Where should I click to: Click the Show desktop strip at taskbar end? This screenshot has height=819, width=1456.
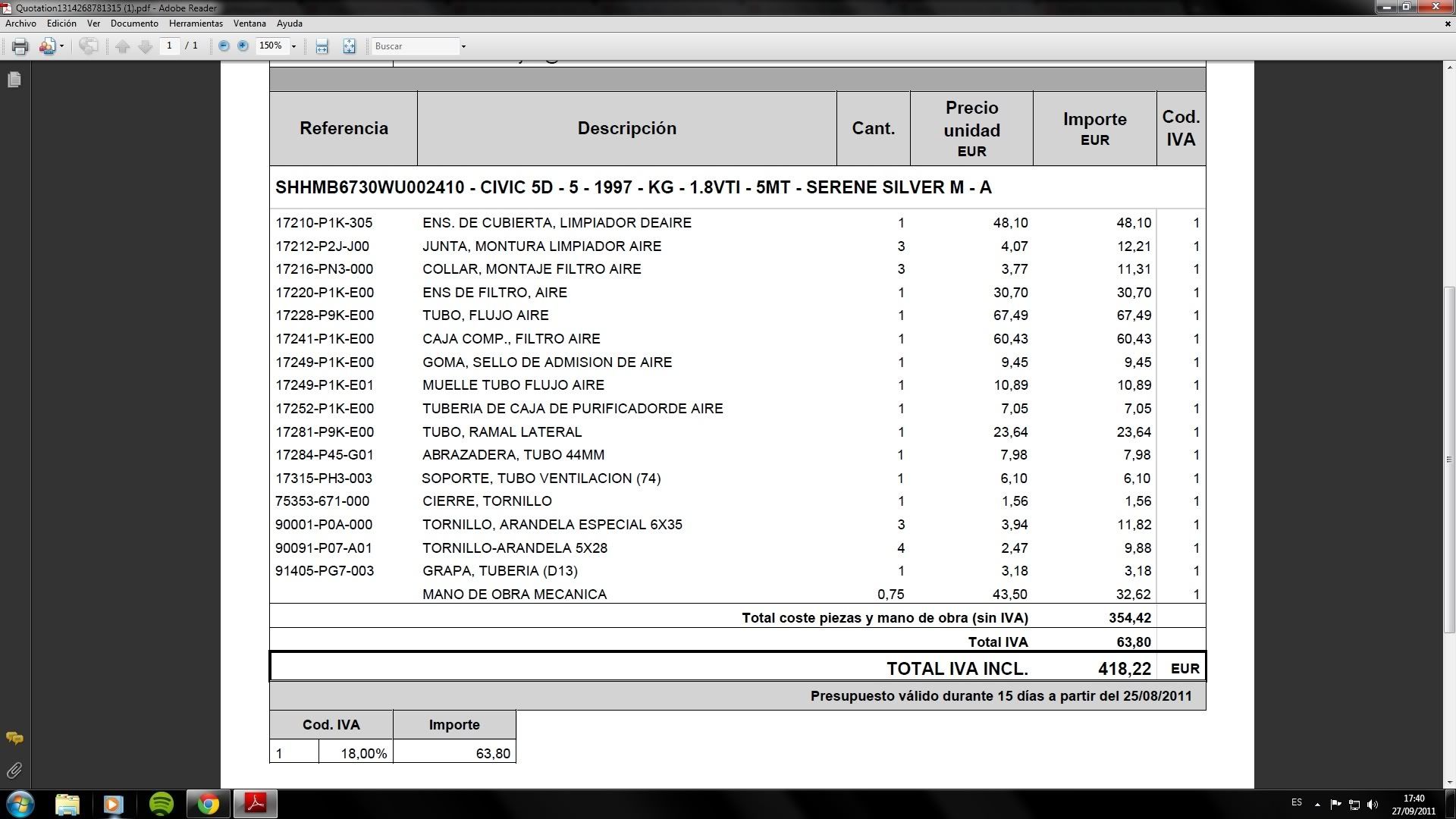pos(1450,804)
